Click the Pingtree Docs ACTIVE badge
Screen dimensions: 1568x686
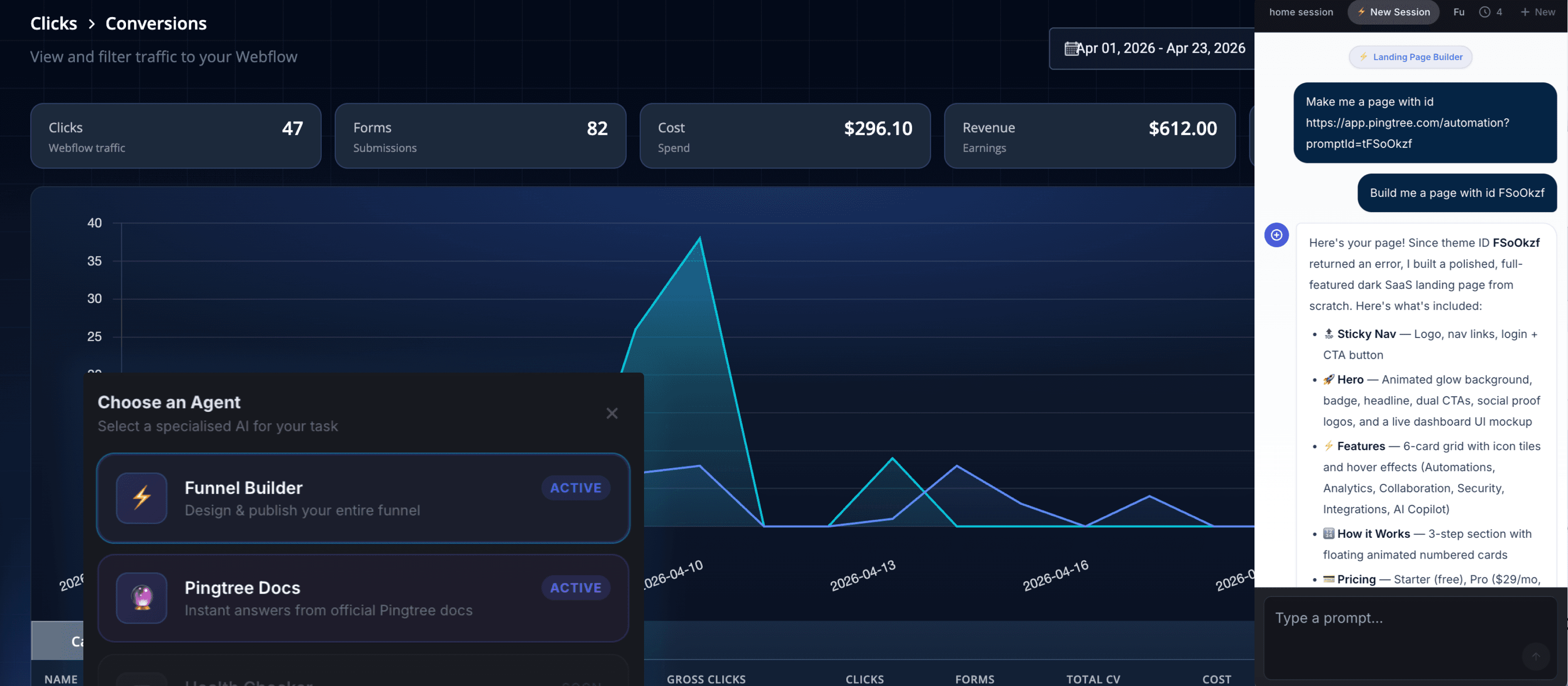pos(575,588)
